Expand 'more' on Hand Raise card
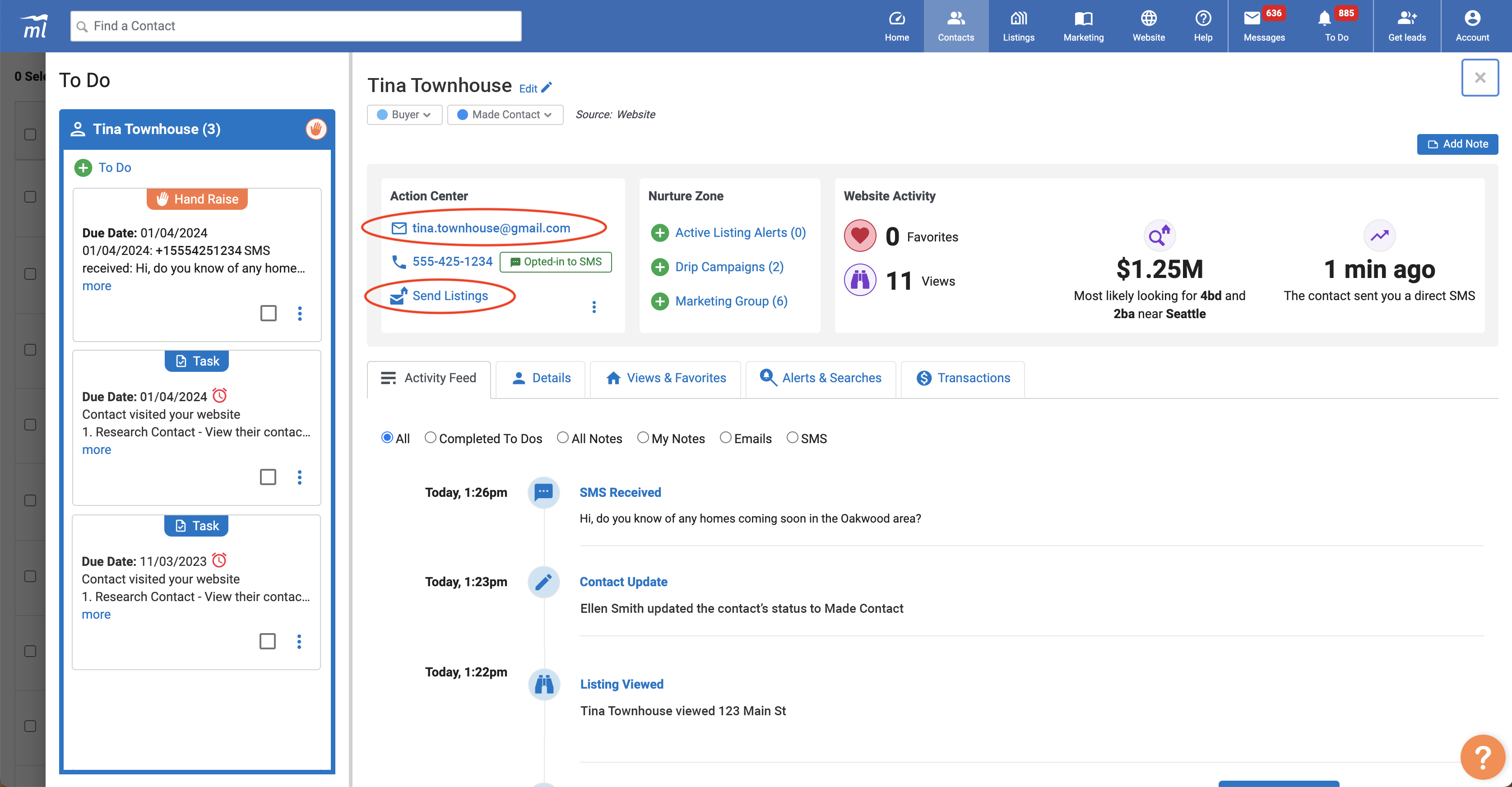1512x787 pixels. coord(97,286)
